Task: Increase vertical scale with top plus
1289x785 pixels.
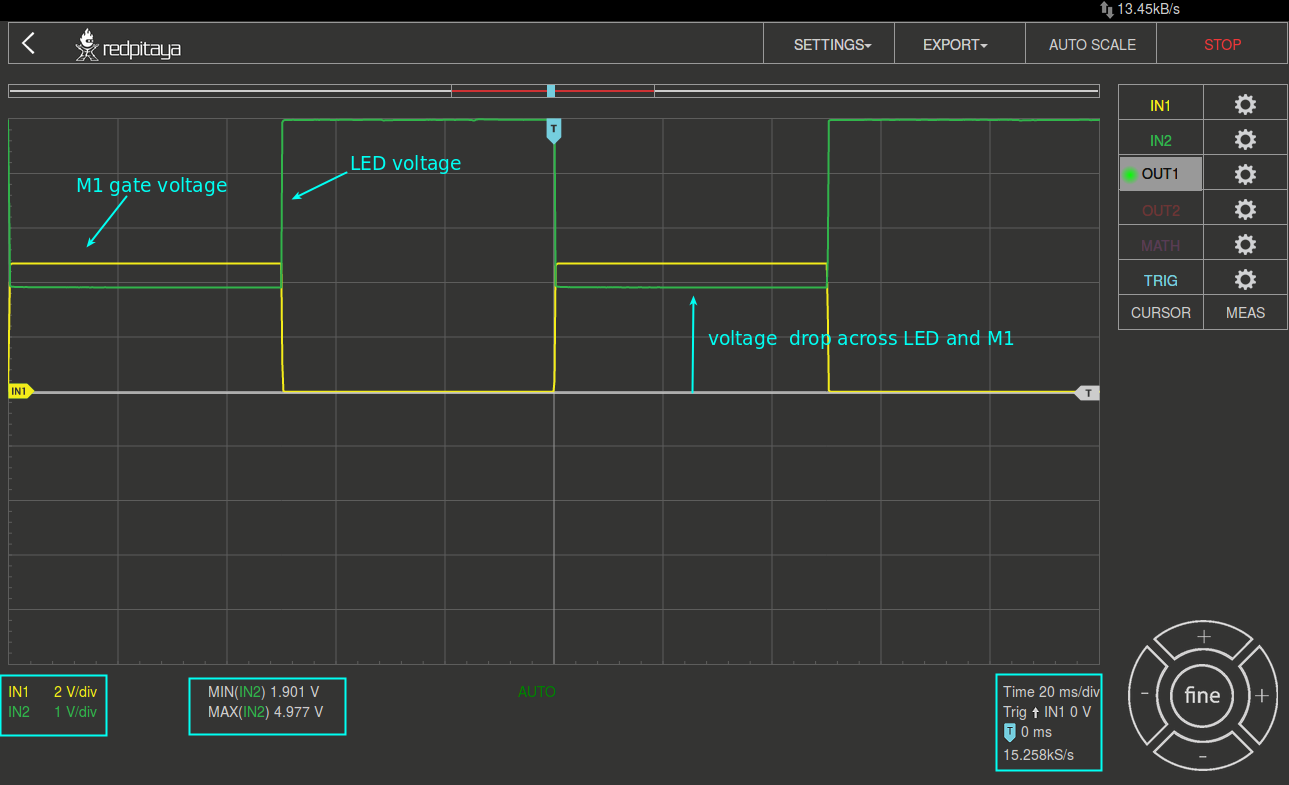Action: (x=1203, y=637)
